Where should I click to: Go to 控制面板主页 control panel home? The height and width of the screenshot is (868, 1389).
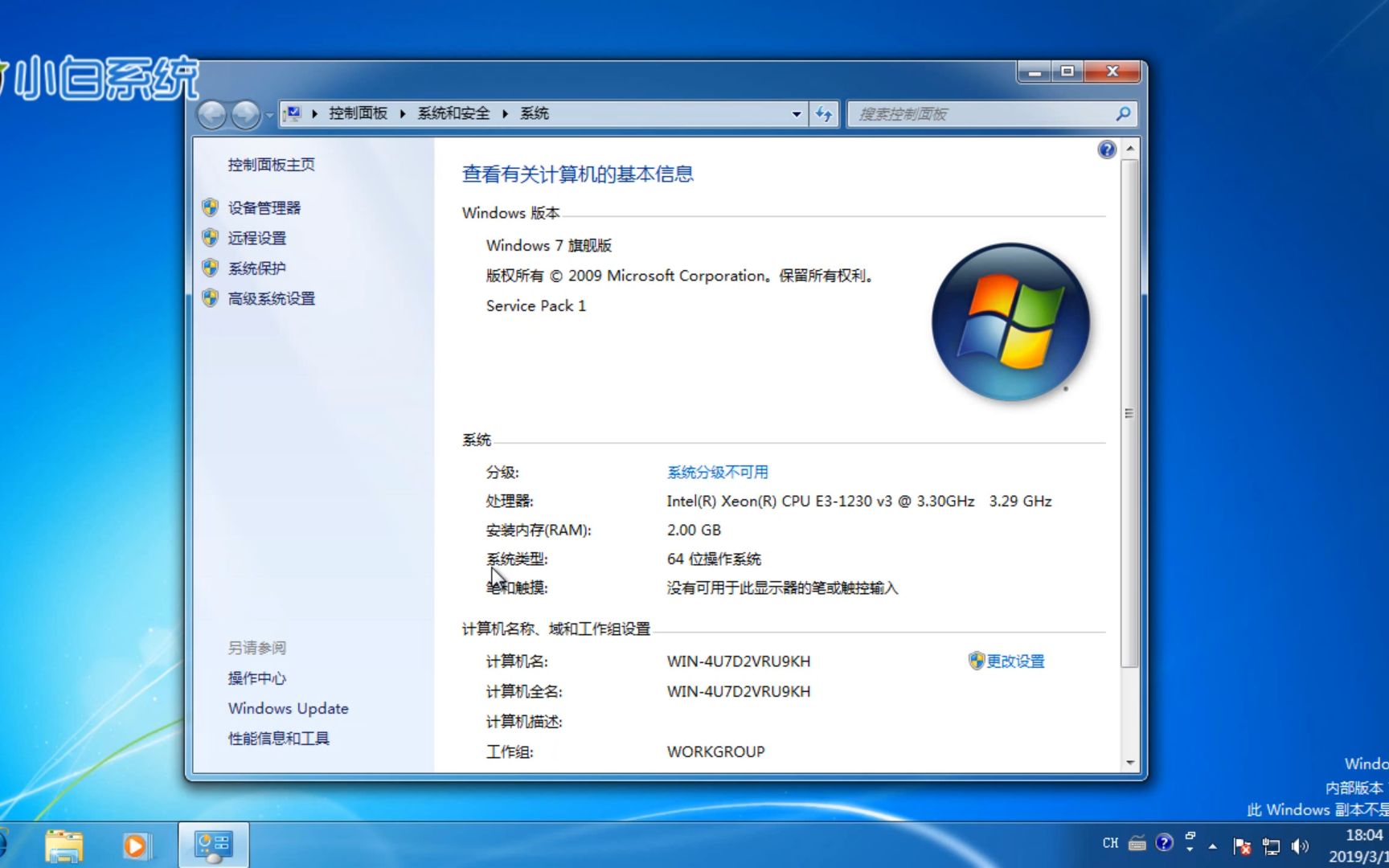(x=272, y=165)
